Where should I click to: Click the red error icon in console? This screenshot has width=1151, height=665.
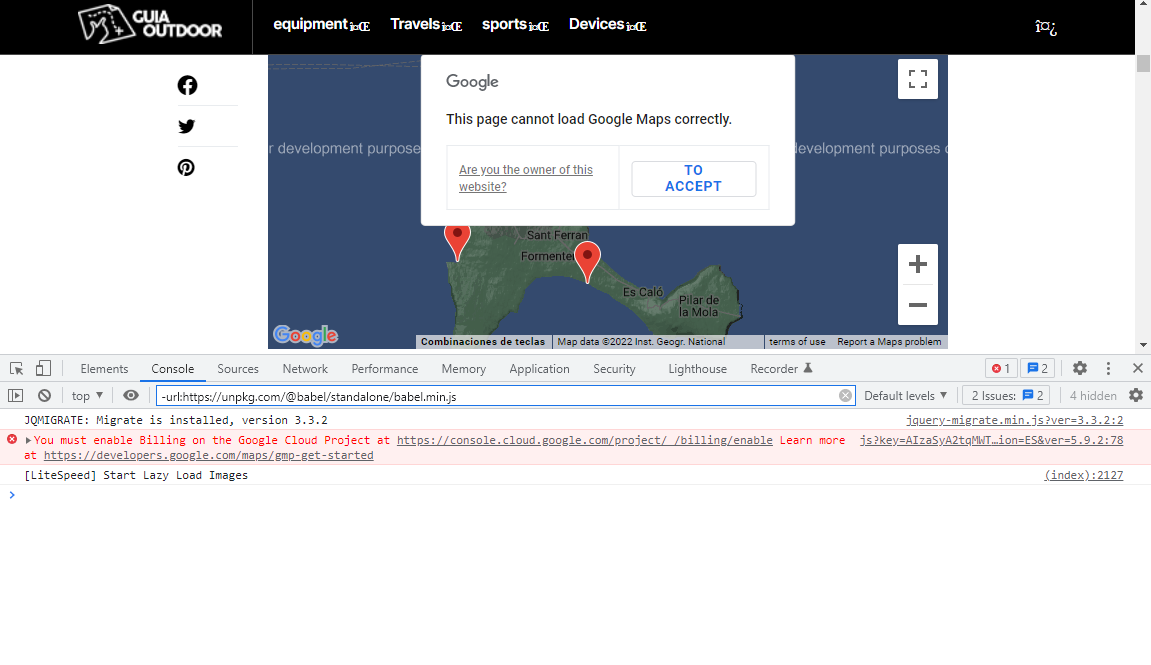[x=12, y=440]
